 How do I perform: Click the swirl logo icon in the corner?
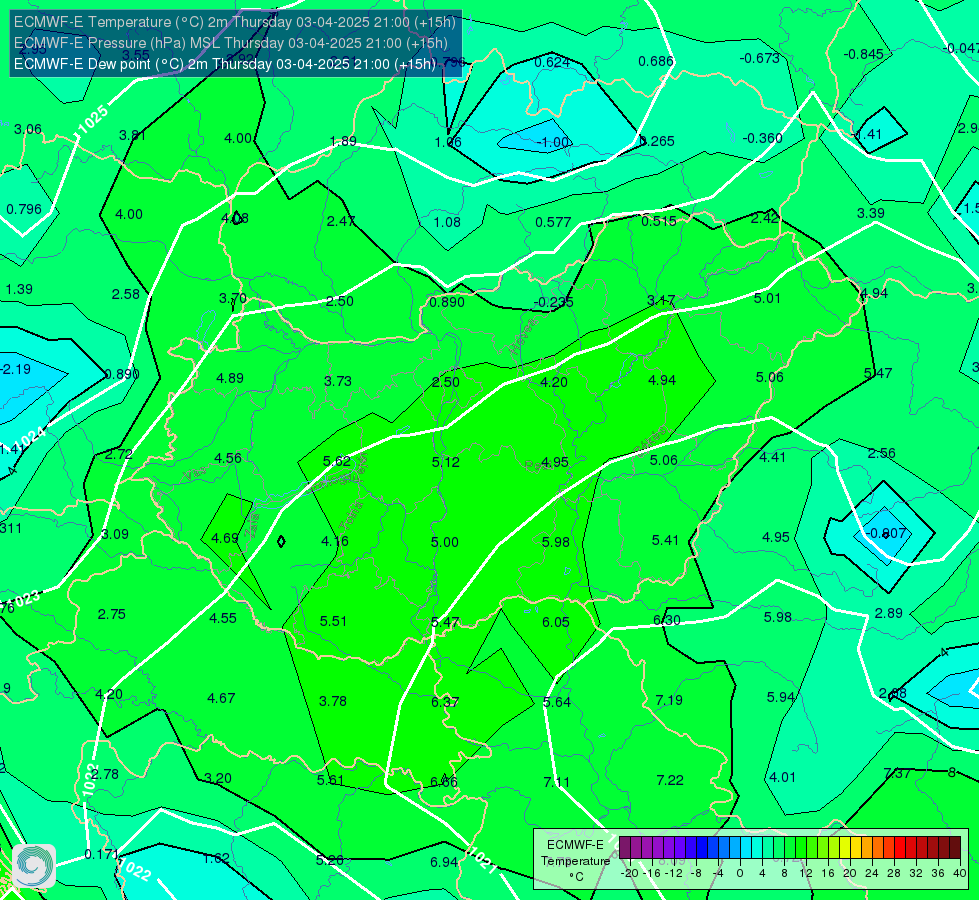coord(34,866)
